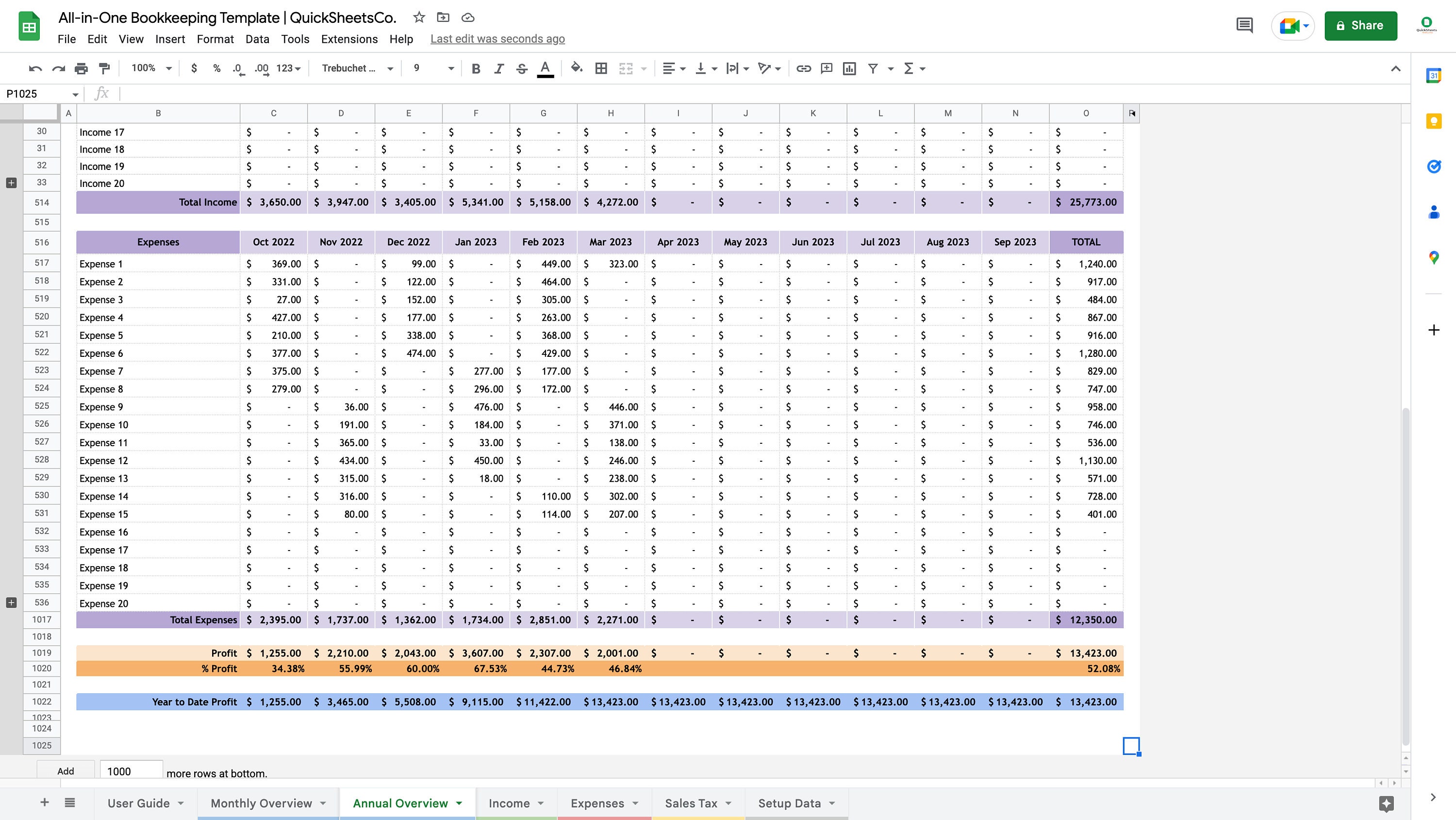
Task: Click the Create a filter funnel icon
Action: pyautogui.click(x=873, y=68)
